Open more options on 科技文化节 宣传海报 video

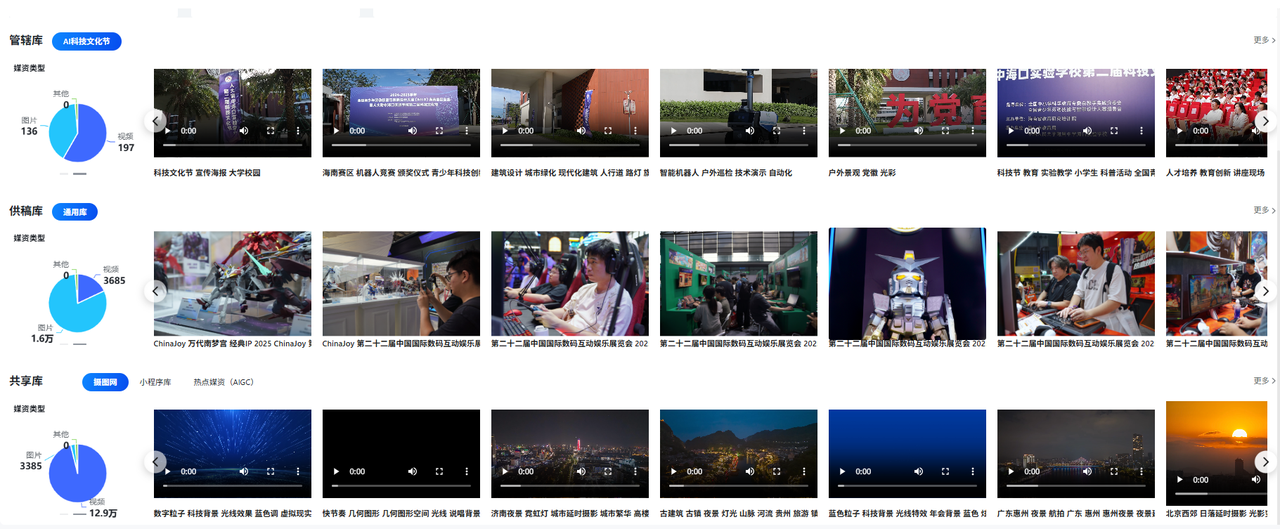pos(298,131)
